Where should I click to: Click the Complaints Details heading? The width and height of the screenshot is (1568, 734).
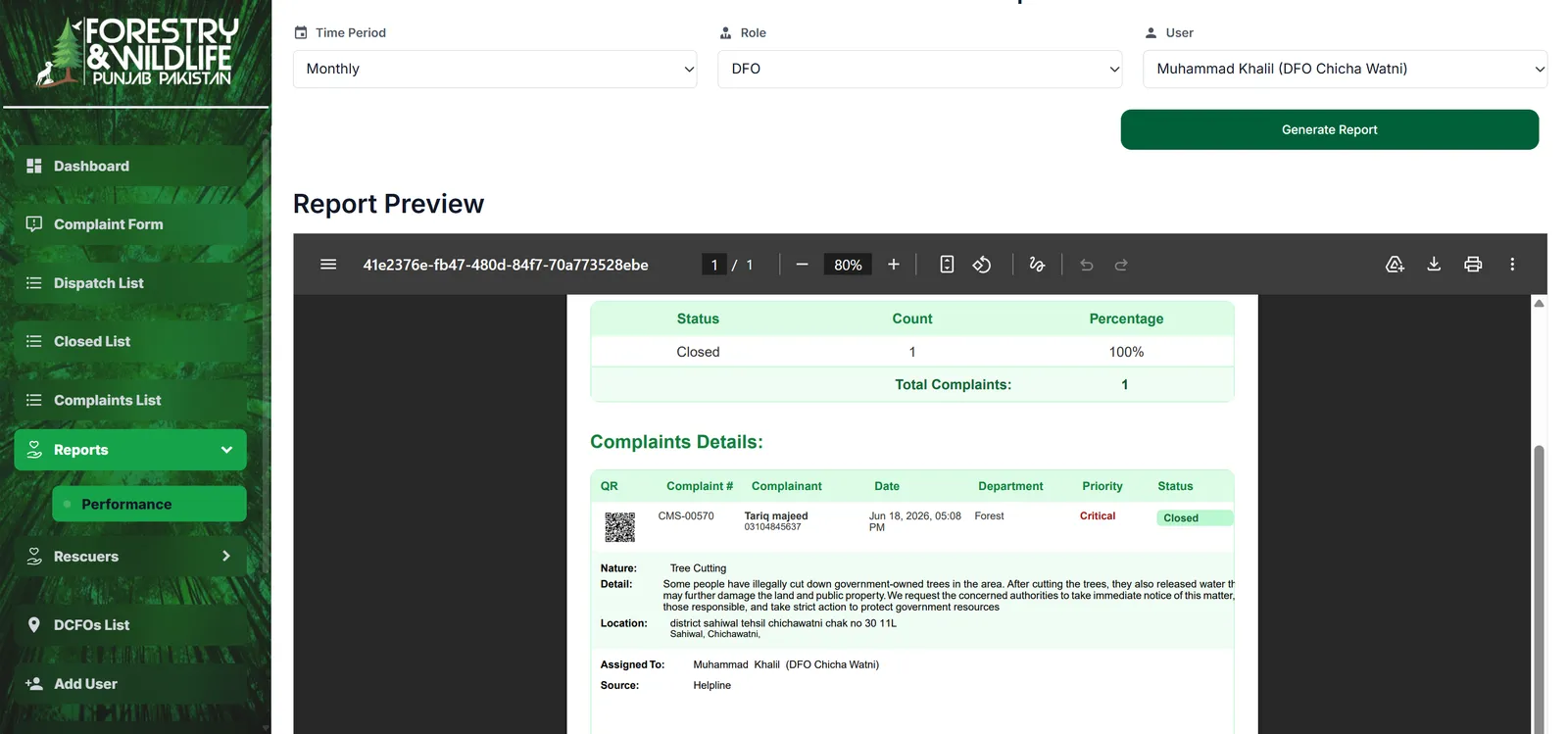[676, 442]
